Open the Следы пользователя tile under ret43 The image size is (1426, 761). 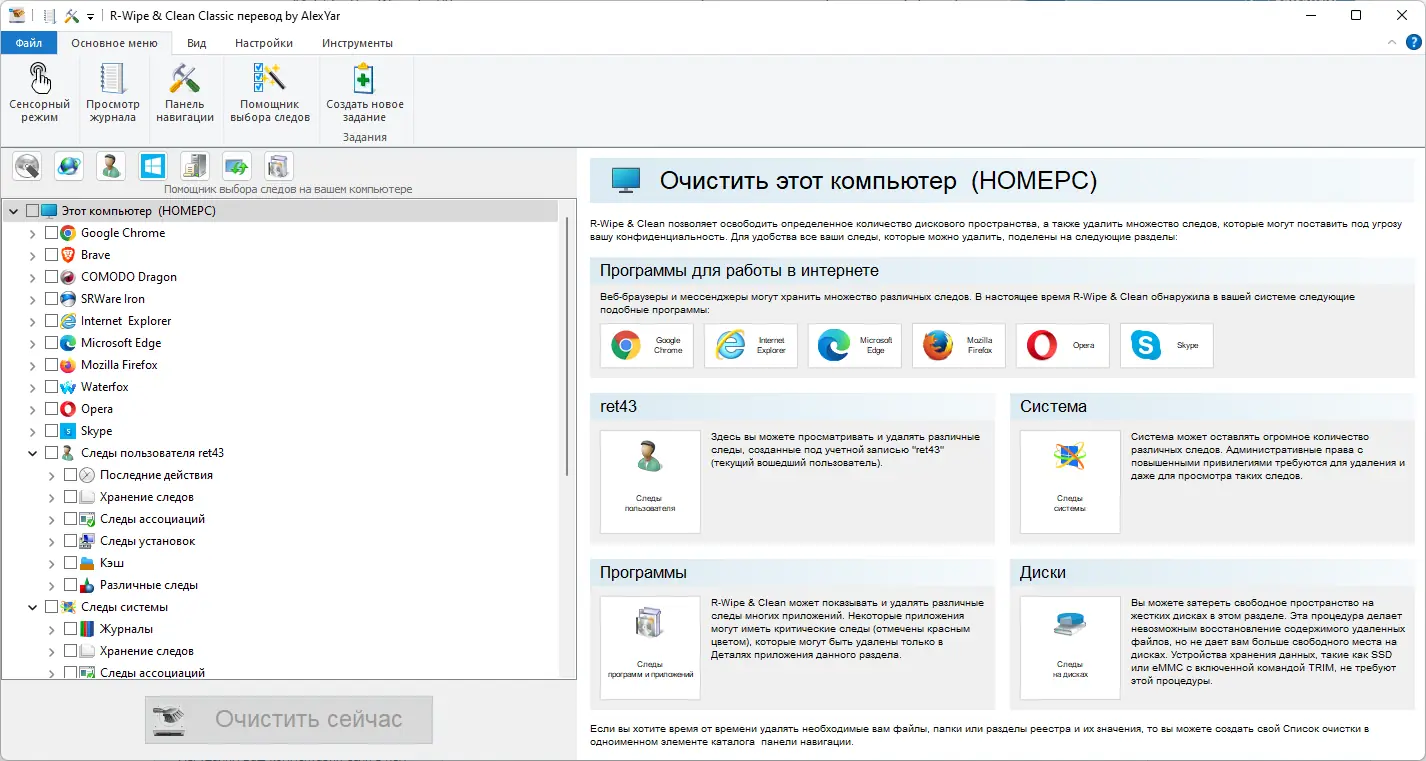tap(650, 482)
